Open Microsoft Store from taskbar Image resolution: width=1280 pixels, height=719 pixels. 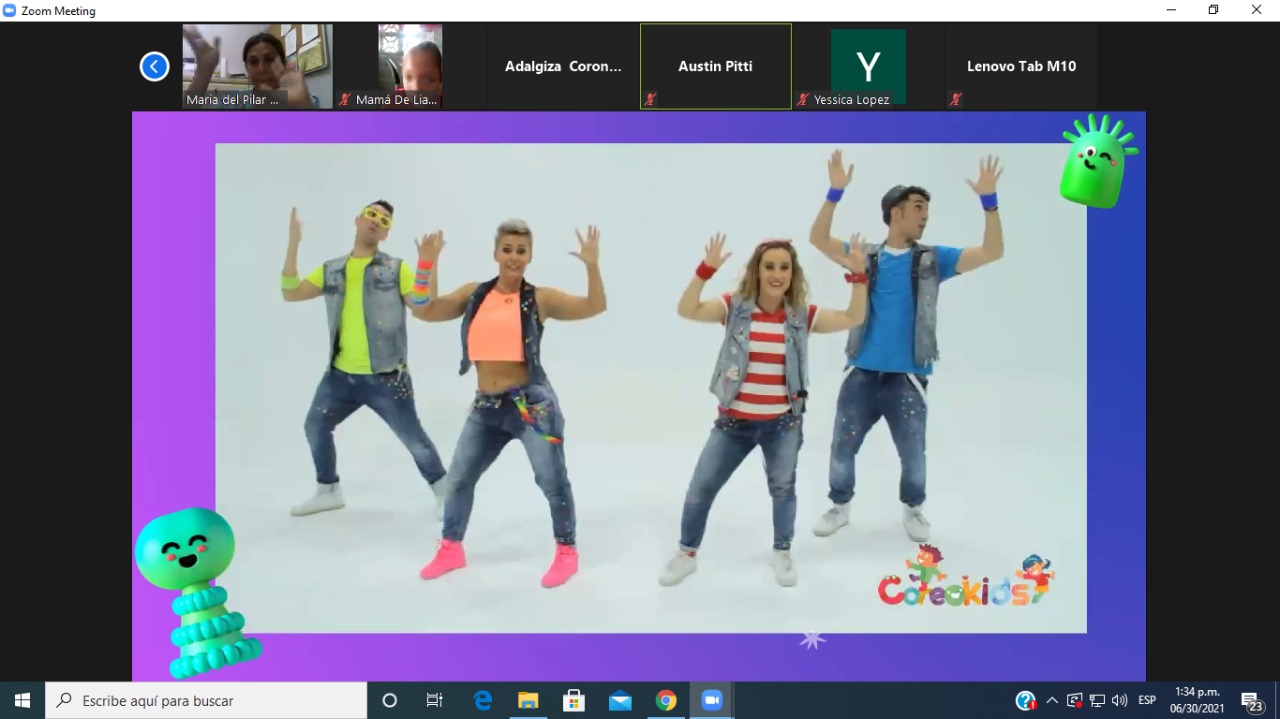574,700
